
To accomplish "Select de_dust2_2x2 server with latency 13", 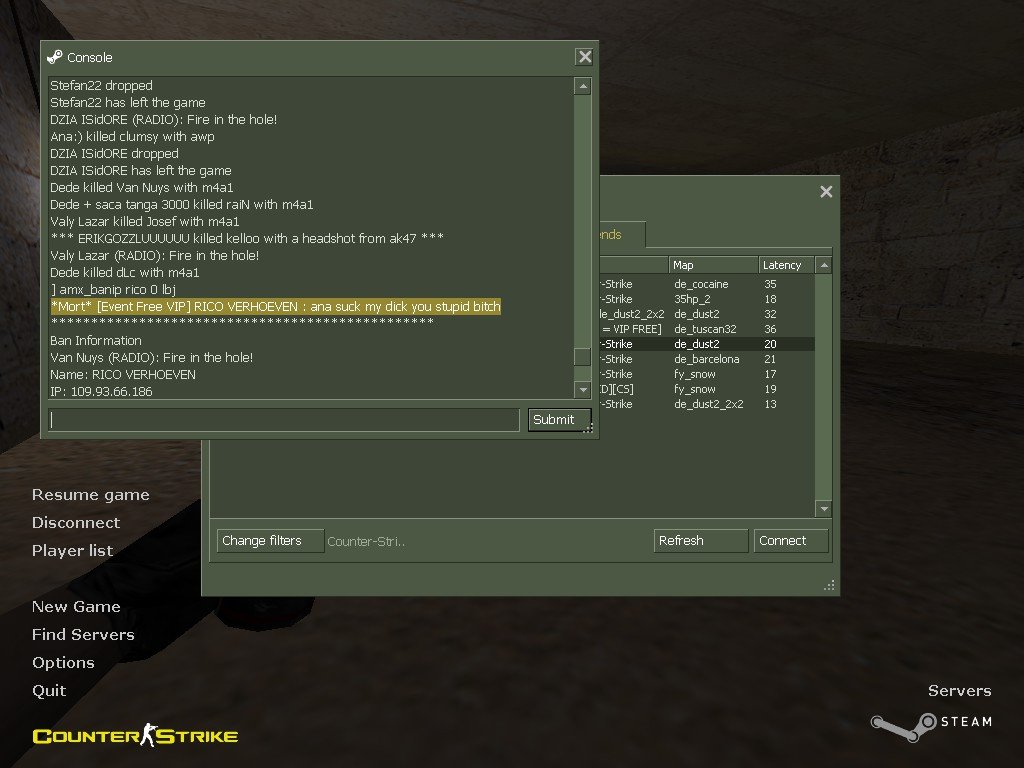I will 707,404.
